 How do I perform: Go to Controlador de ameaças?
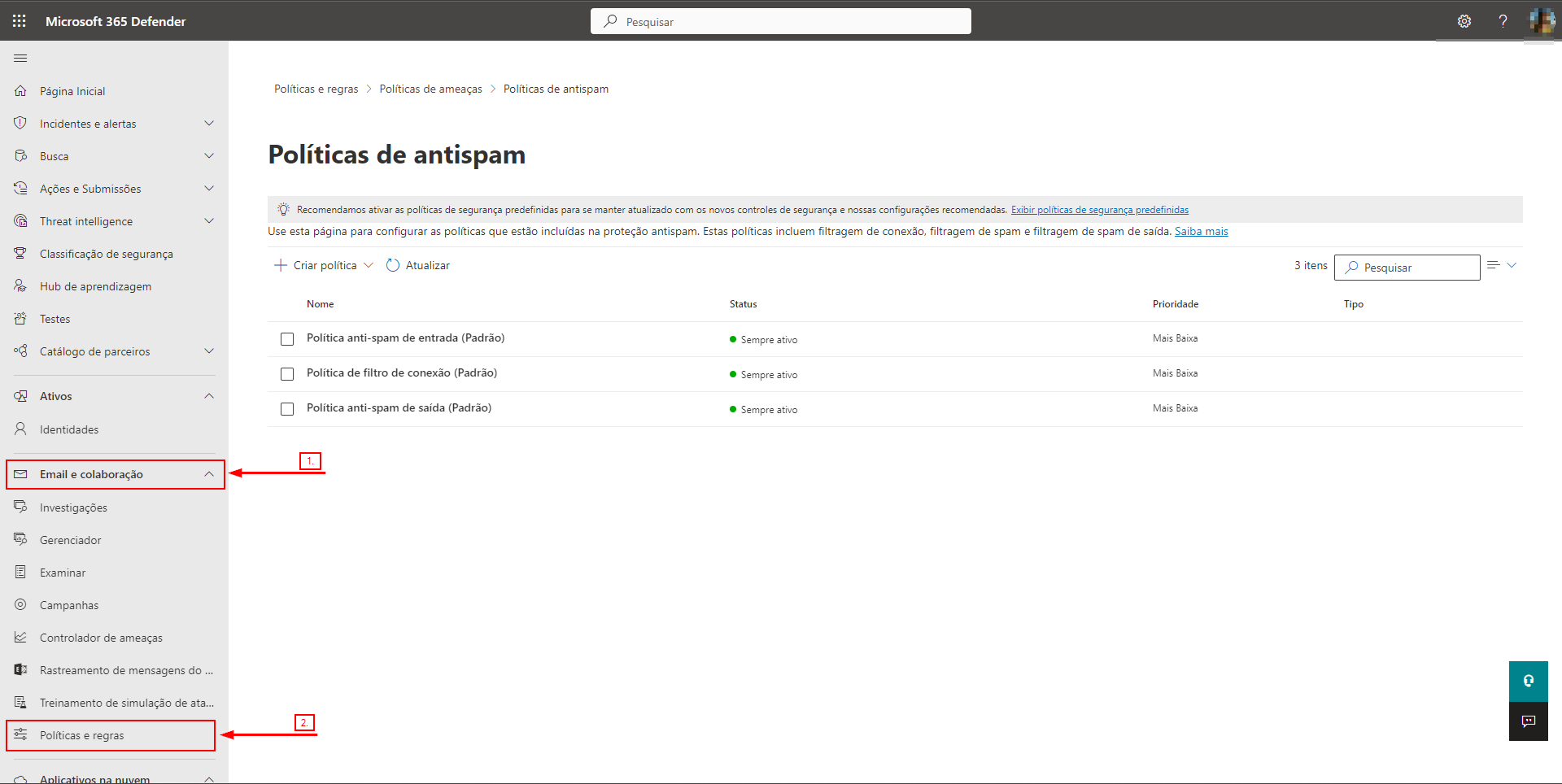click(101, 638)
